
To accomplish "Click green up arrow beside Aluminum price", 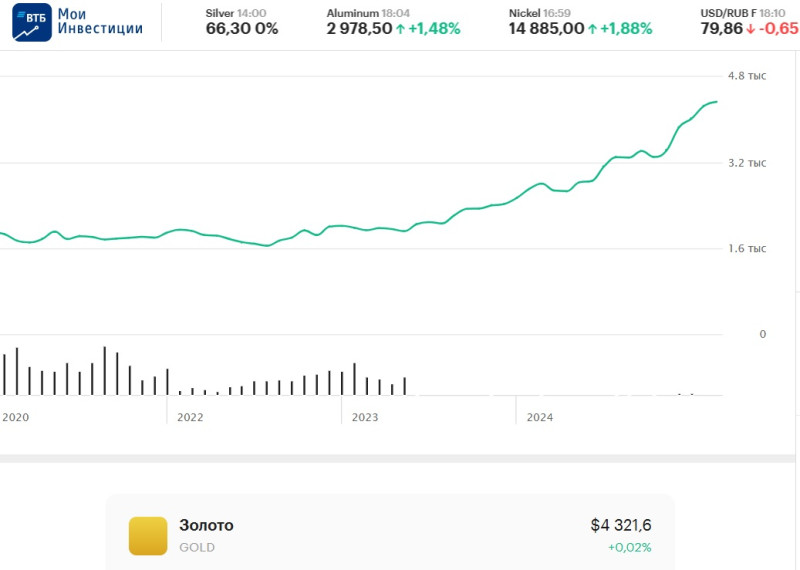I will click(401, 29).
